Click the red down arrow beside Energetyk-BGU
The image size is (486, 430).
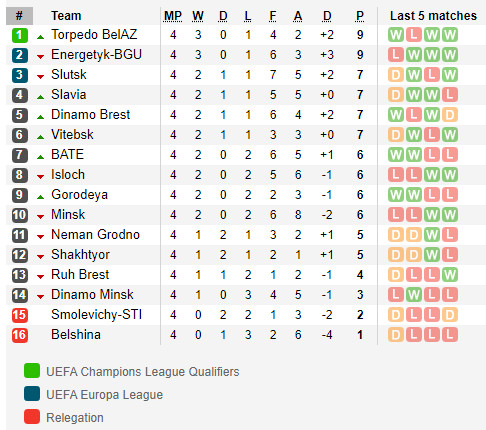[41, 57]
